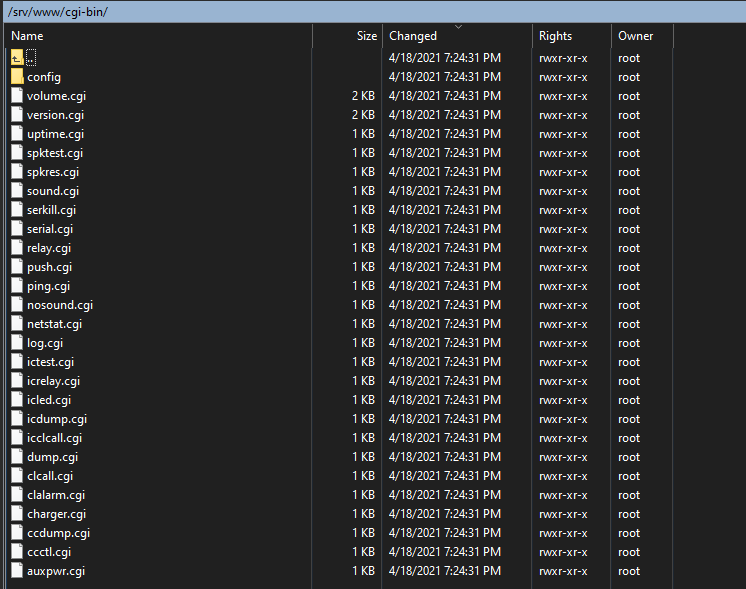The height and width of the screenshot is (589, 746).
Task: Select the serkill.cgi file name
Action: click(51, 210)
